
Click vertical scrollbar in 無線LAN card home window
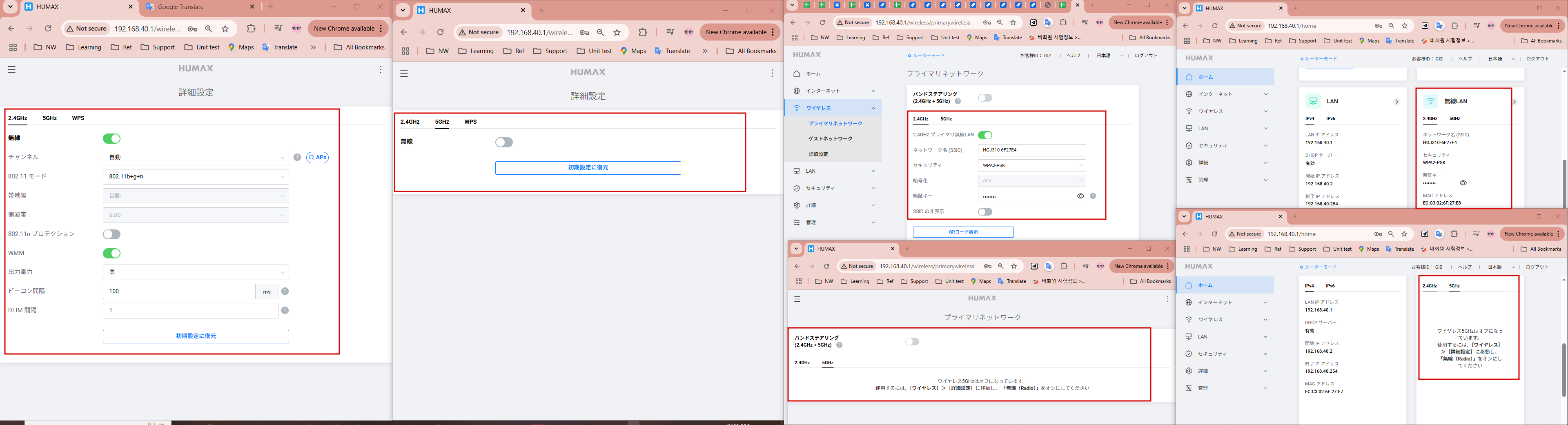tap(1564, 183)
